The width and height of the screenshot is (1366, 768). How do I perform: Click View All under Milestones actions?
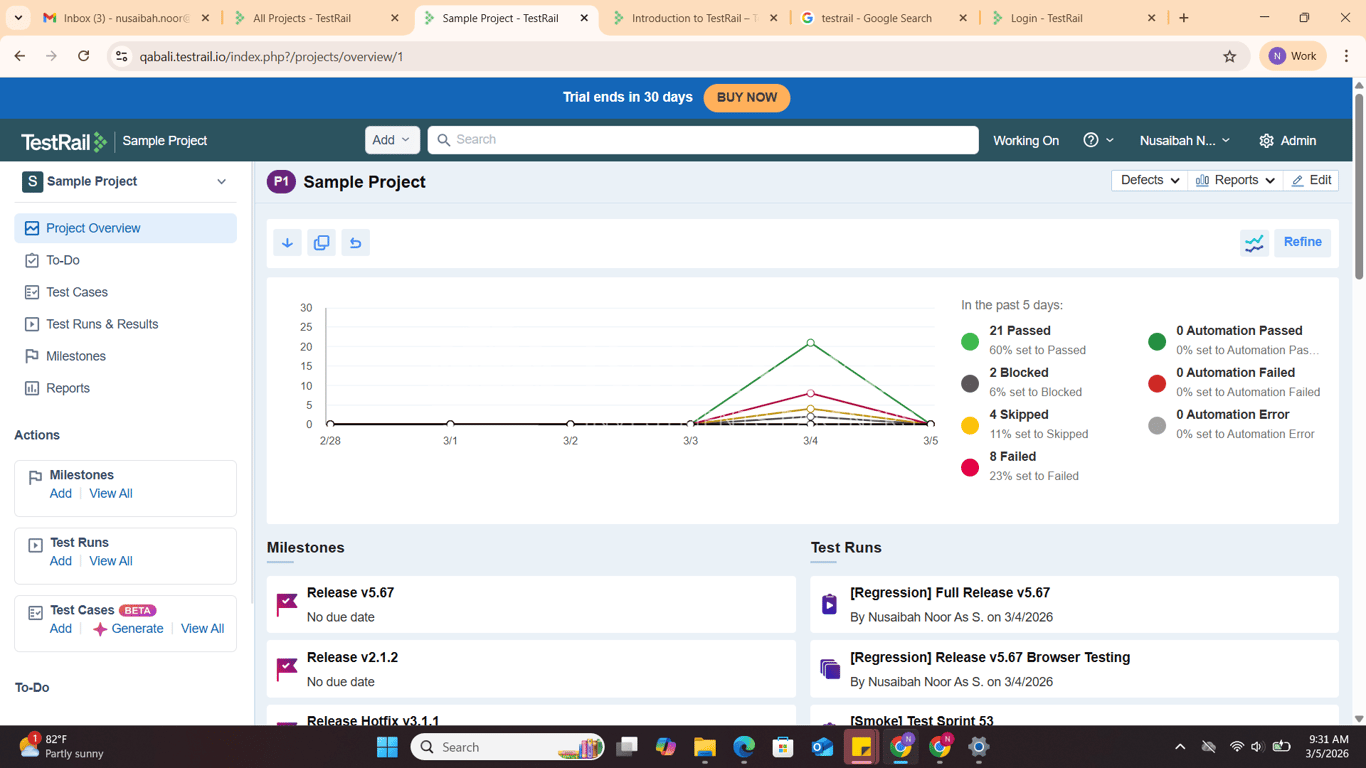(111, 494)
